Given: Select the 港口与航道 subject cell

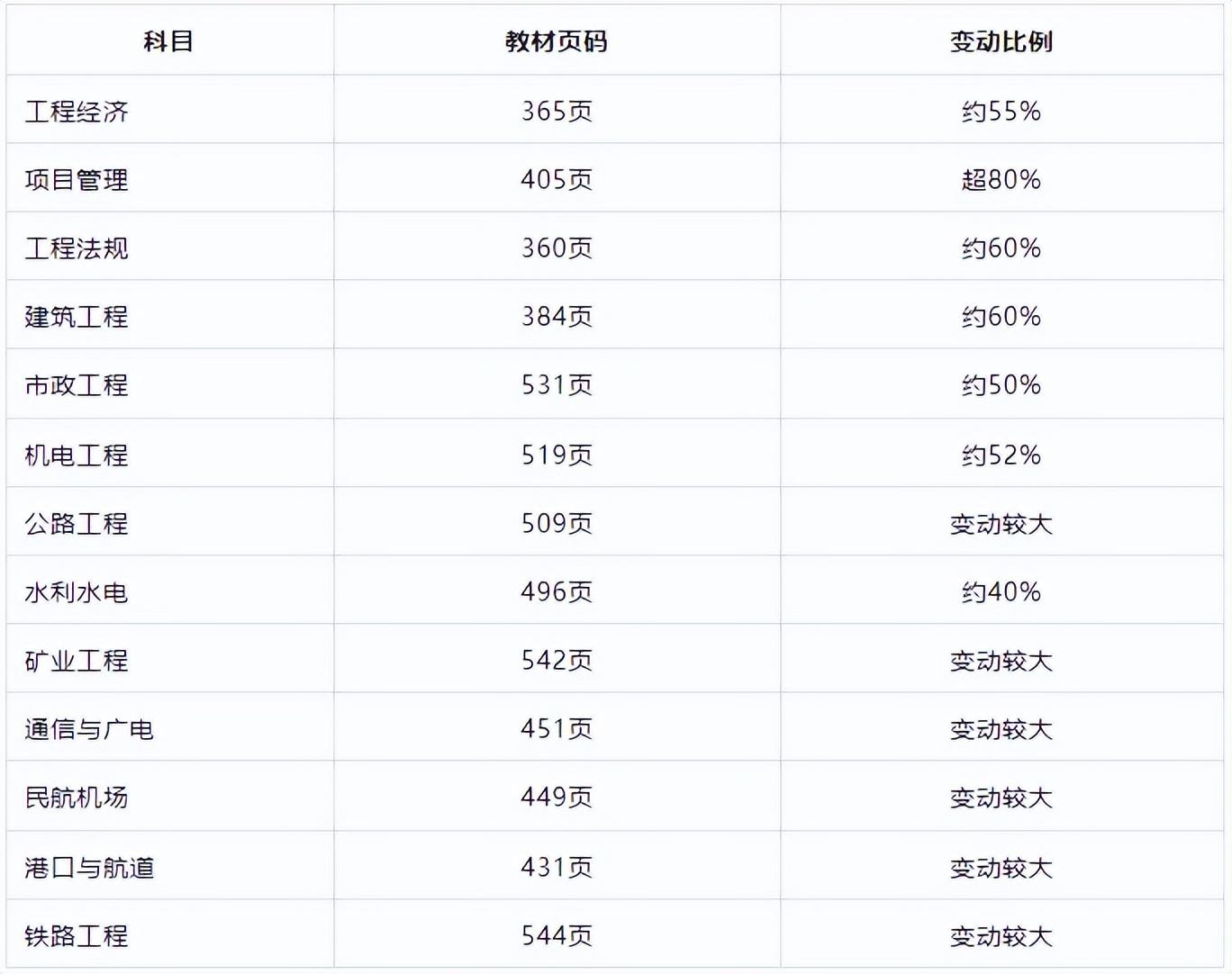Looking at the screenshot, I should [x=89, y=868].
